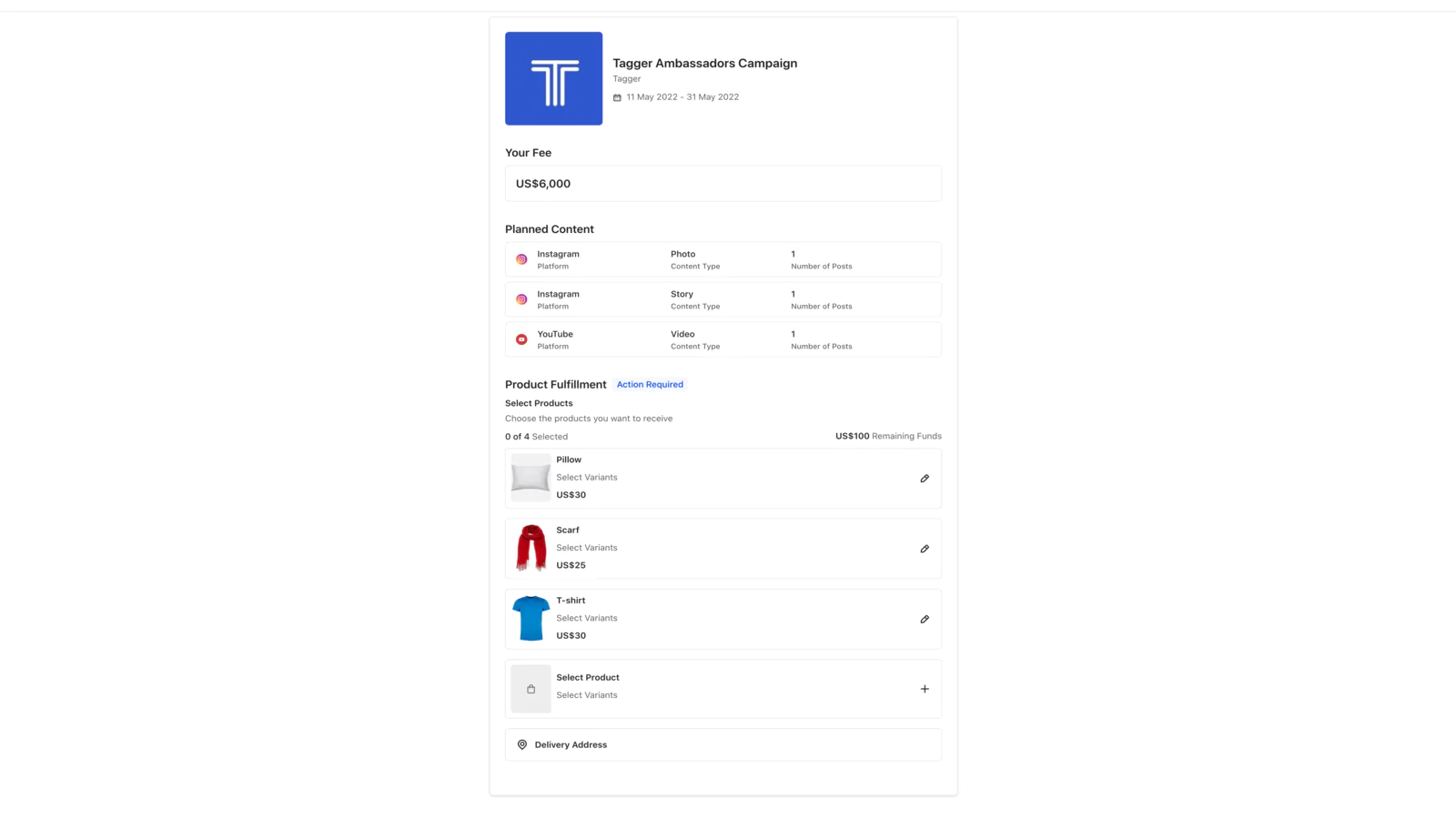Click the 'Pillow' product name

[569, 460]
